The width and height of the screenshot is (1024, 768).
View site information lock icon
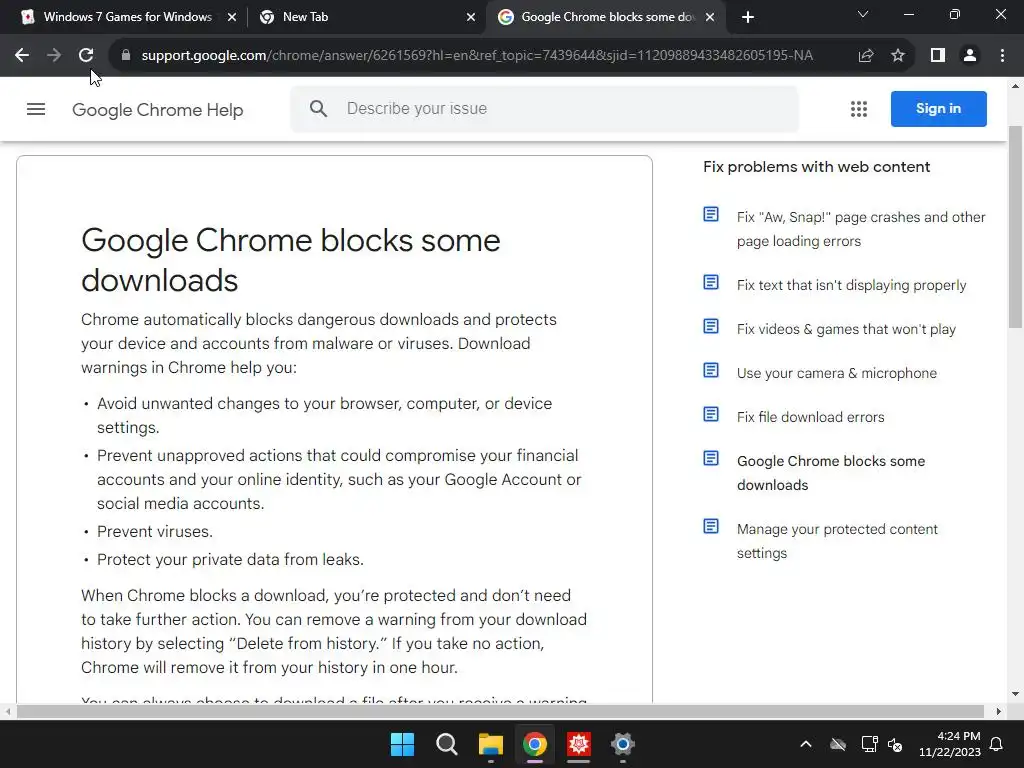pyautogui.click(x=126, y=56)
